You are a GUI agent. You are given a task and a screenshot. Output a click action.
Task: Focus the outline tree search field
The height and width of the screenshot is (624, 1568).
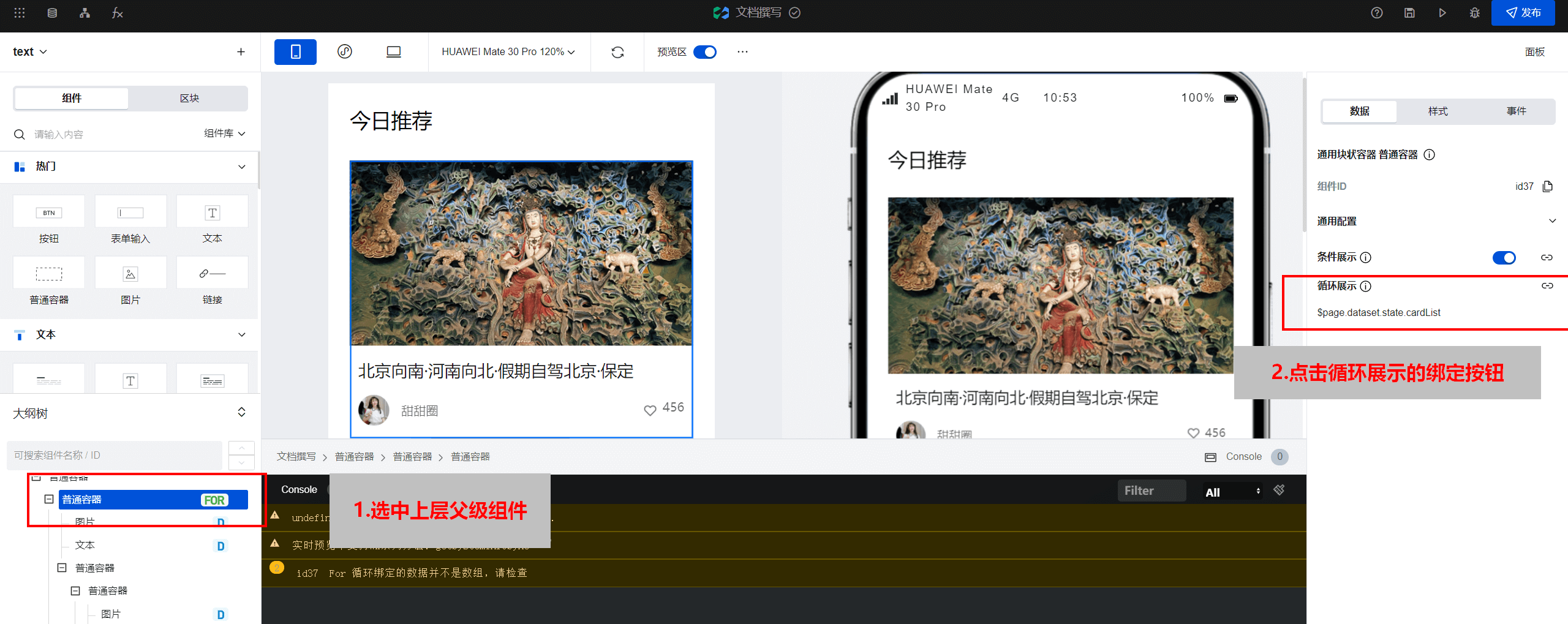114,456
